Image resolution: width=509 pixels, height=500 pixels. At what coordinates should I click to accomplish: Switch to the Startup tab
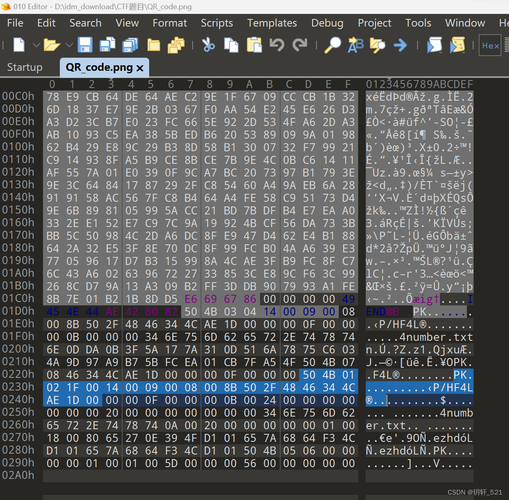(x=25, y=67)
